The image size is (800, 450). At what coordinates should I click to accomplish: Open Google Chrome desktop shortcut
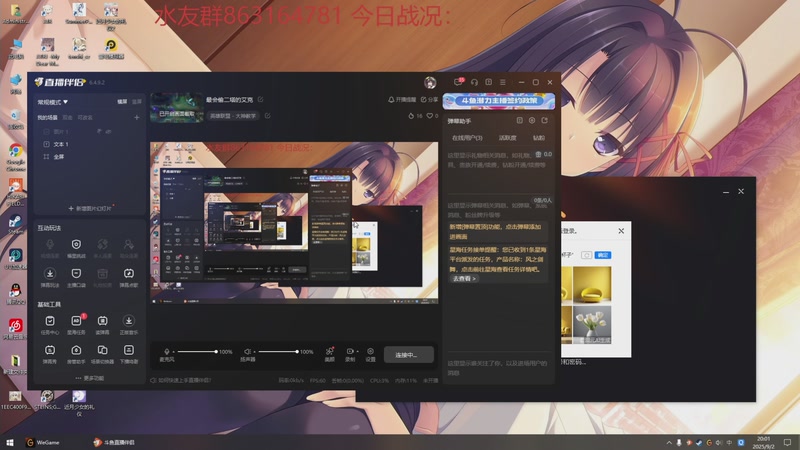point(15,157)
